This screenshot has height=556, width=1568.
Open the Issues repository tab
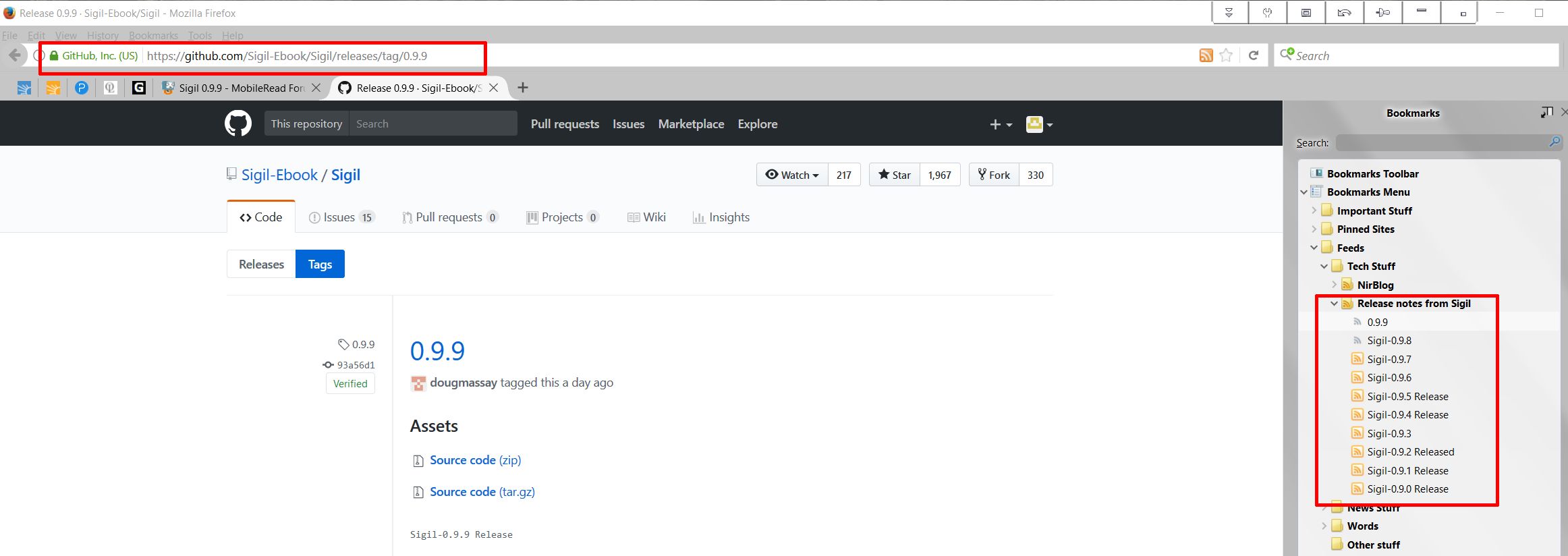click(341, 217)
